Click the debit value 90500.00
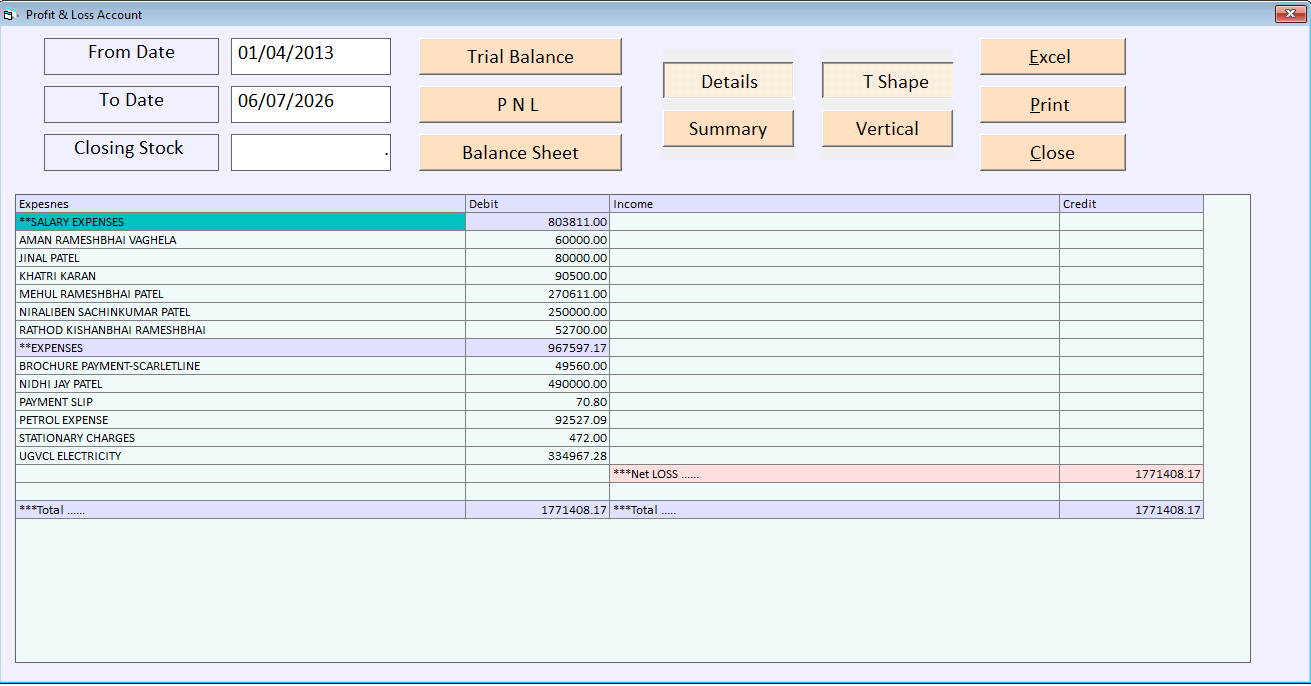1311x686 pixels. click(538, 276)
